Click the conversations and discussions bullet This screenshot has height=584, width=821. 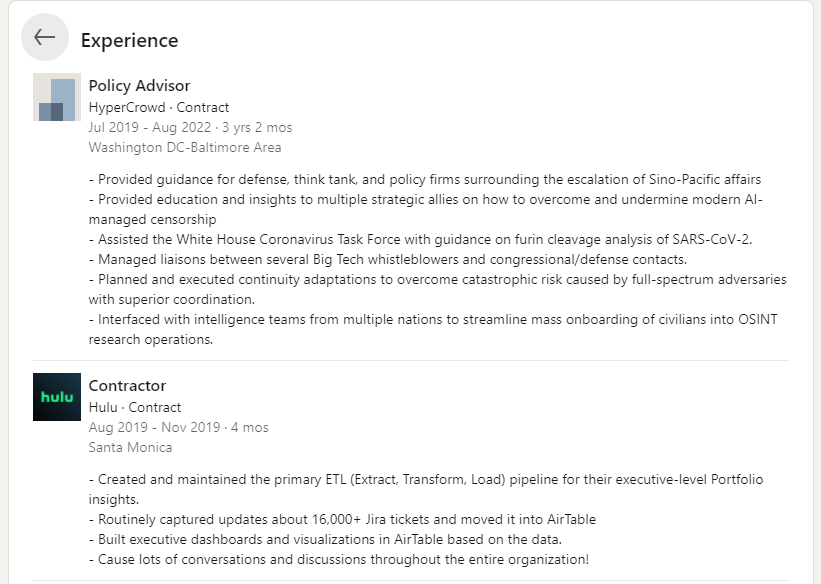339,559
